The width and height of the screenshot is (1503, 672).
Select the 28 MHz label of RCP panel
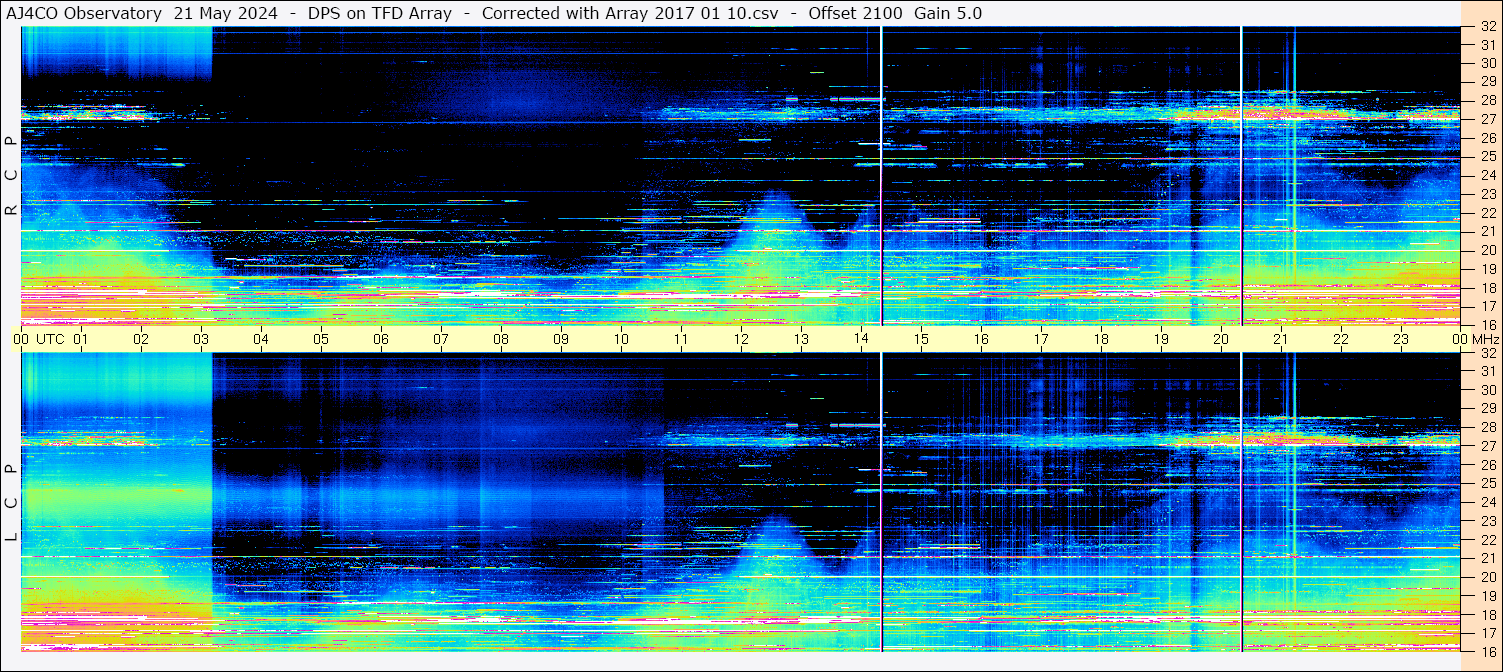(x=1487, y=100)
